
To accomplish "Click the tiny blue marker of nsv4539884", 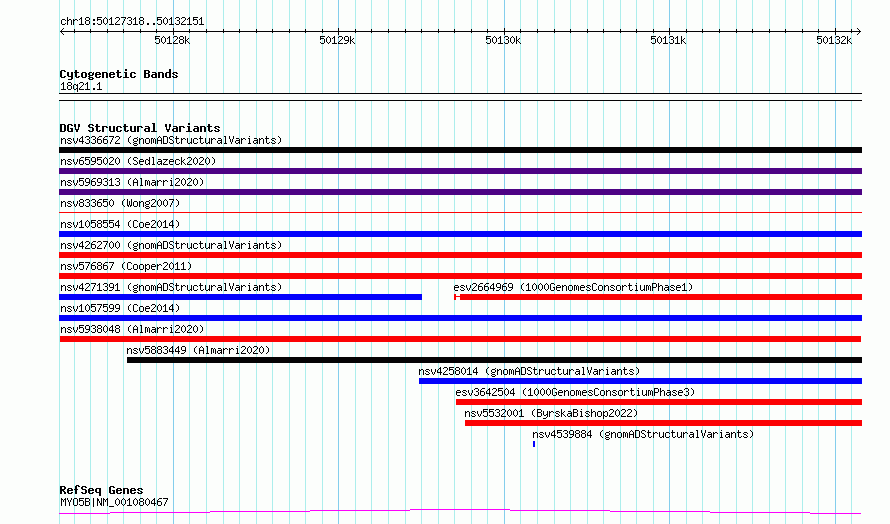I will 534,444.
